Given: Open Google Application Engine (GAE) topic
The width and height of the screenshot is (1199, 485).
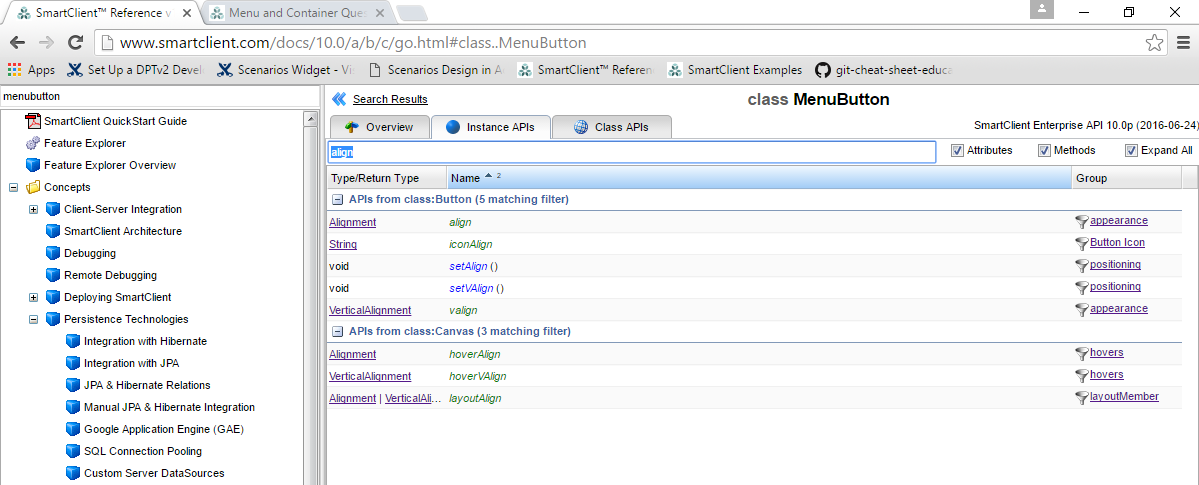Looking at the screenshot, I should (x=164, y=429).
